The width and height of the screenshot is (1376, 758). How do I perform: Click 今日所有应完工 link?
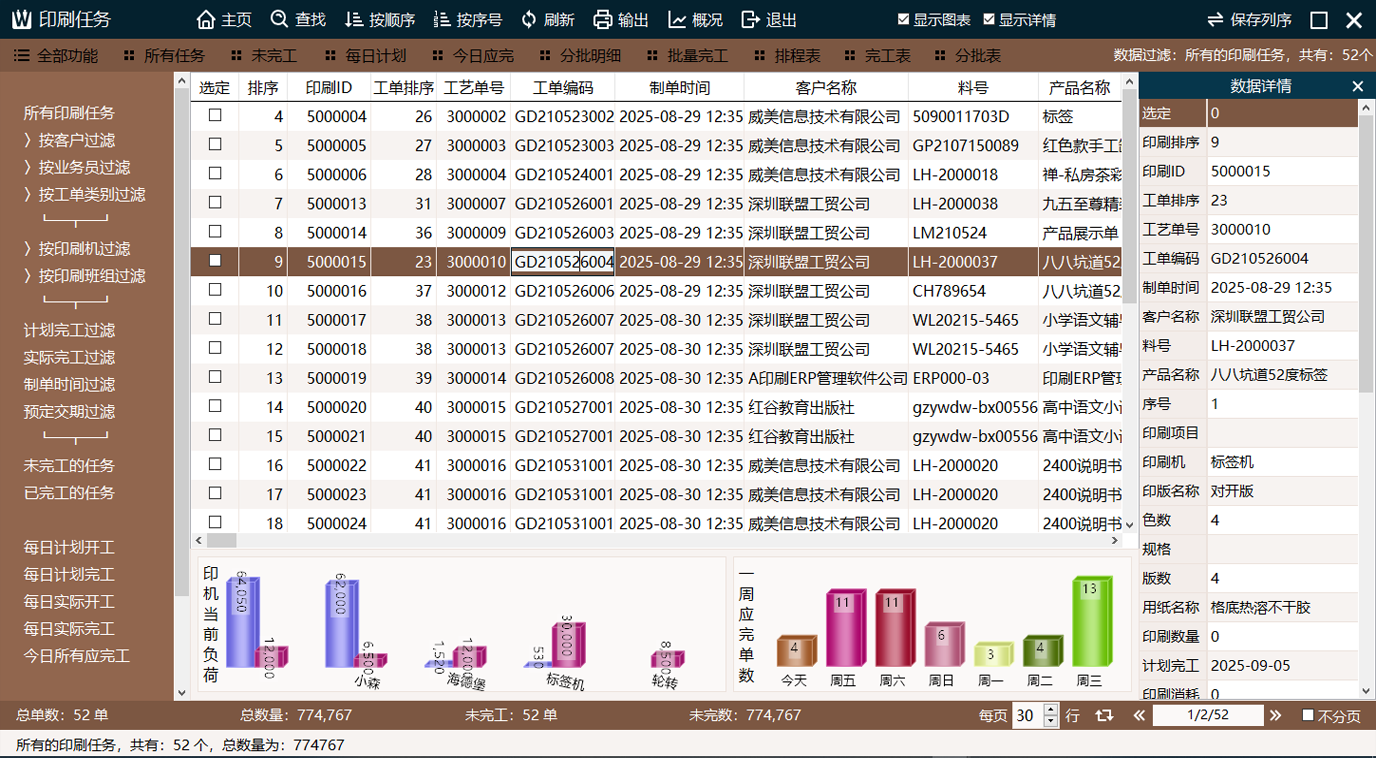pyautogui.click(x=77, y=656)
